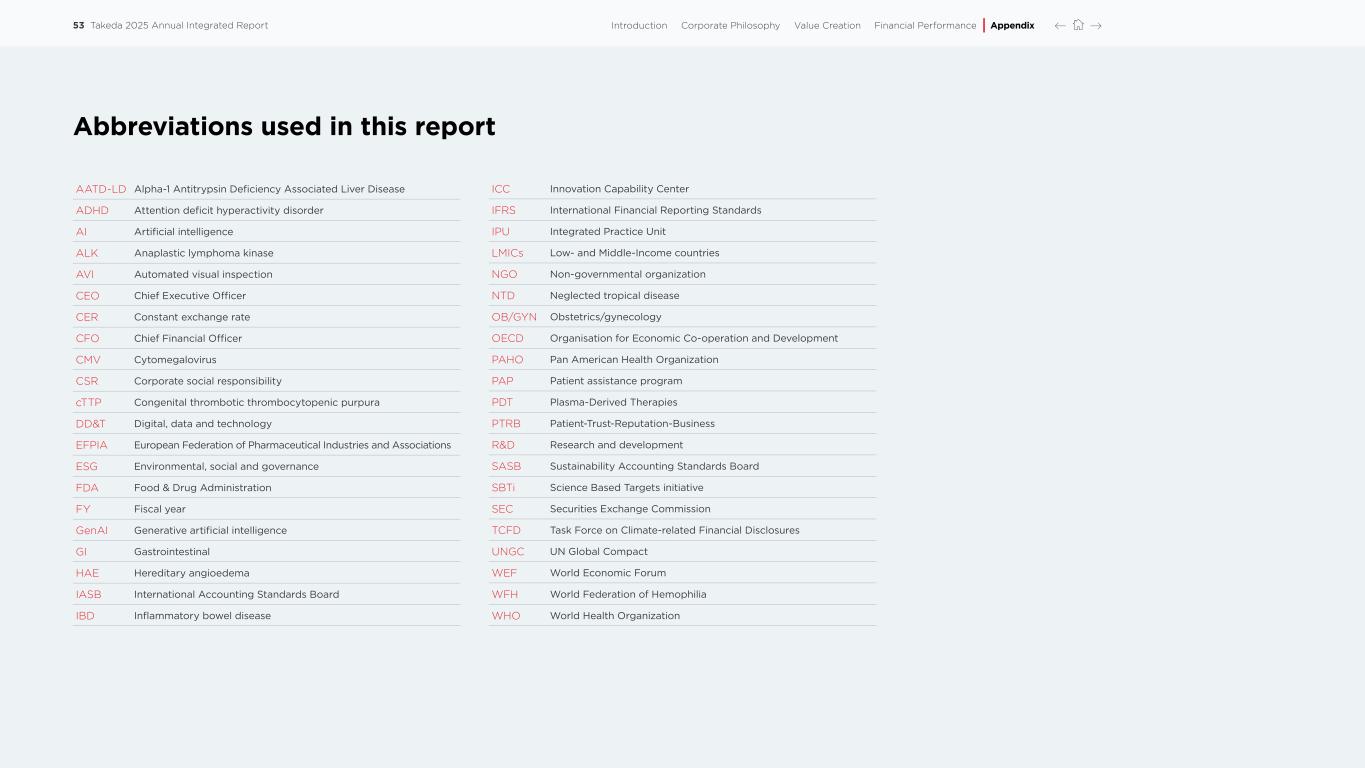The image size is (1365, 768).
Task: Click the text World Health Organization
Action: point(614,616)
